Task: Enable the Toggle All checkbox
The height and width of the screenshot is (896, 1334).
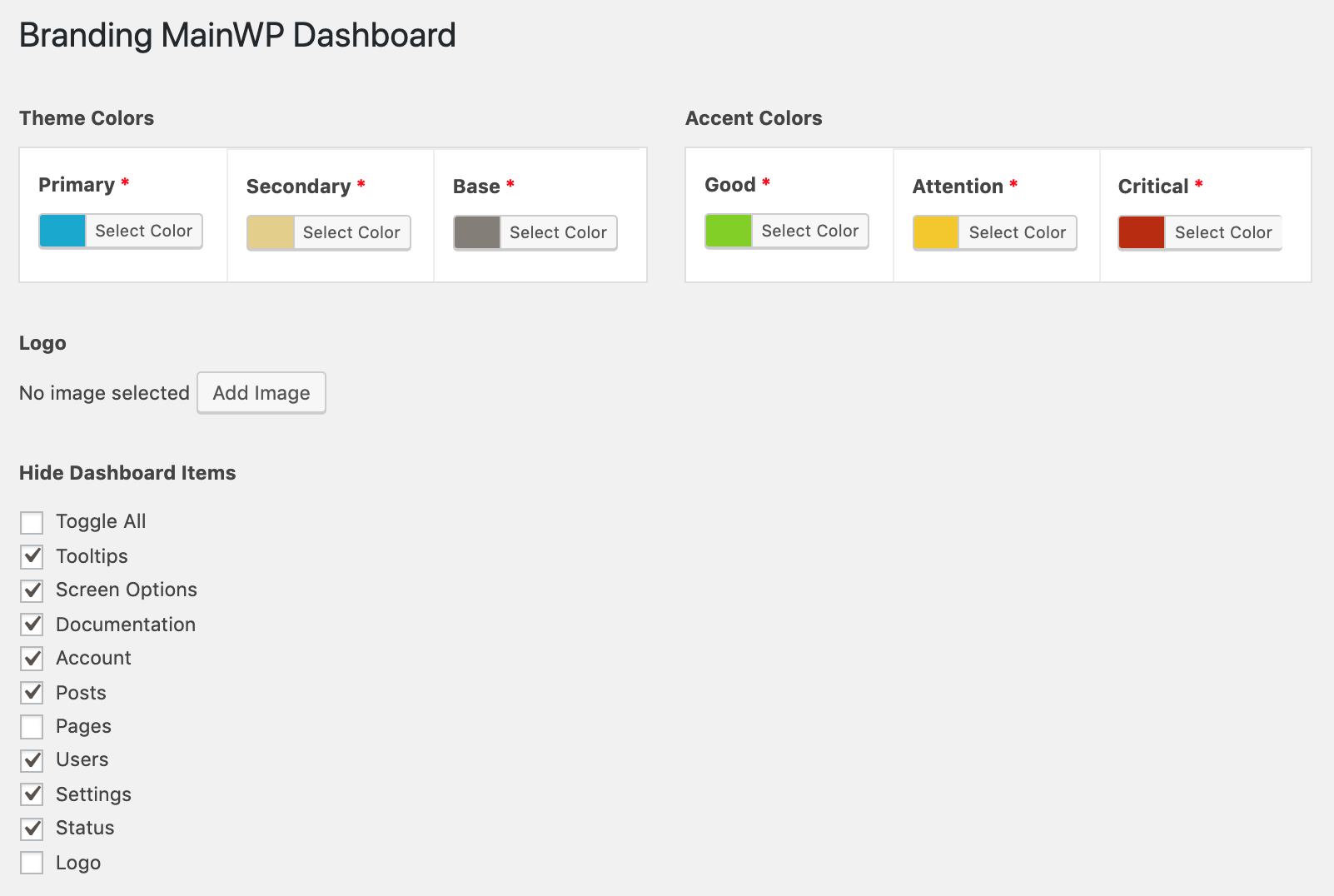Action: [x=32, y=523]
